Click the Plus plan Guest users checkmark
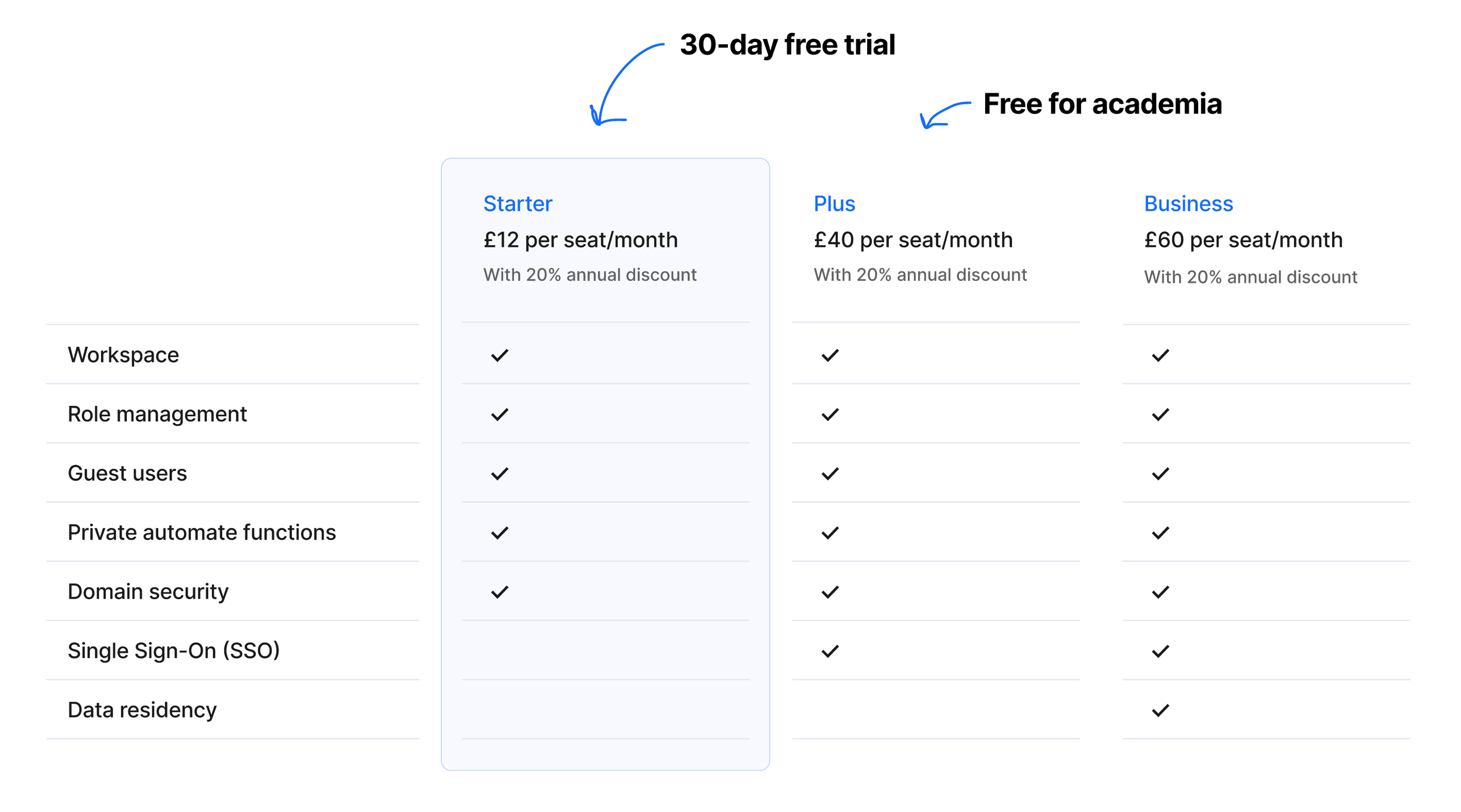Image resolution: width=1461 pixels, height=812 pixels. 830,474
